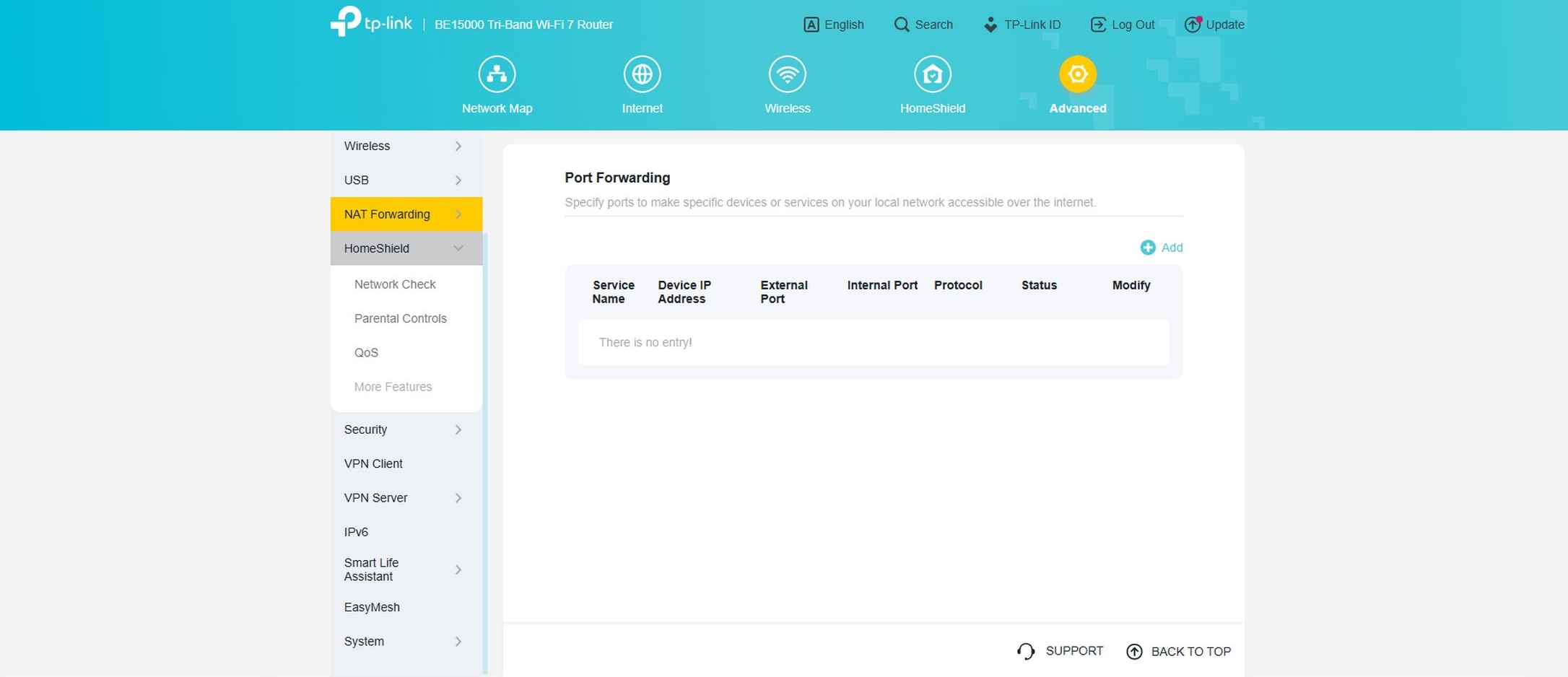Click Log Out in header
Image resolution: width=1568 pixels, height=677 pixels.
(x=1123, y=25)
